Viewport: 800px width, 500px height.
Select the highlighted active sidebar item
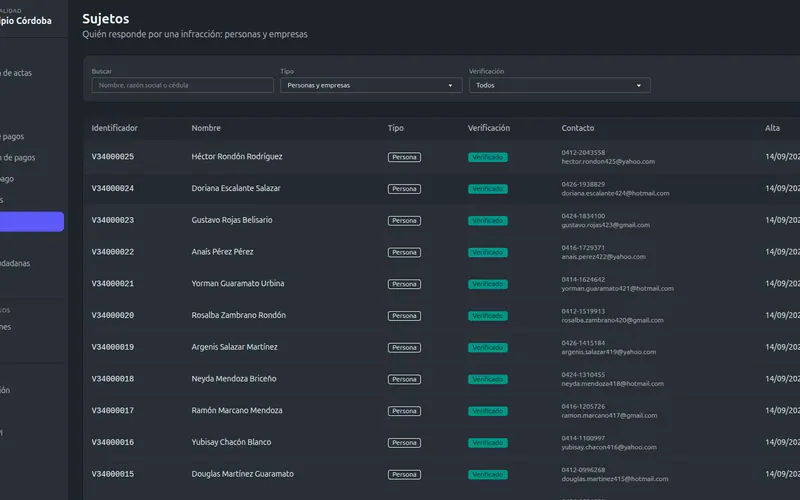pos(32,221)
